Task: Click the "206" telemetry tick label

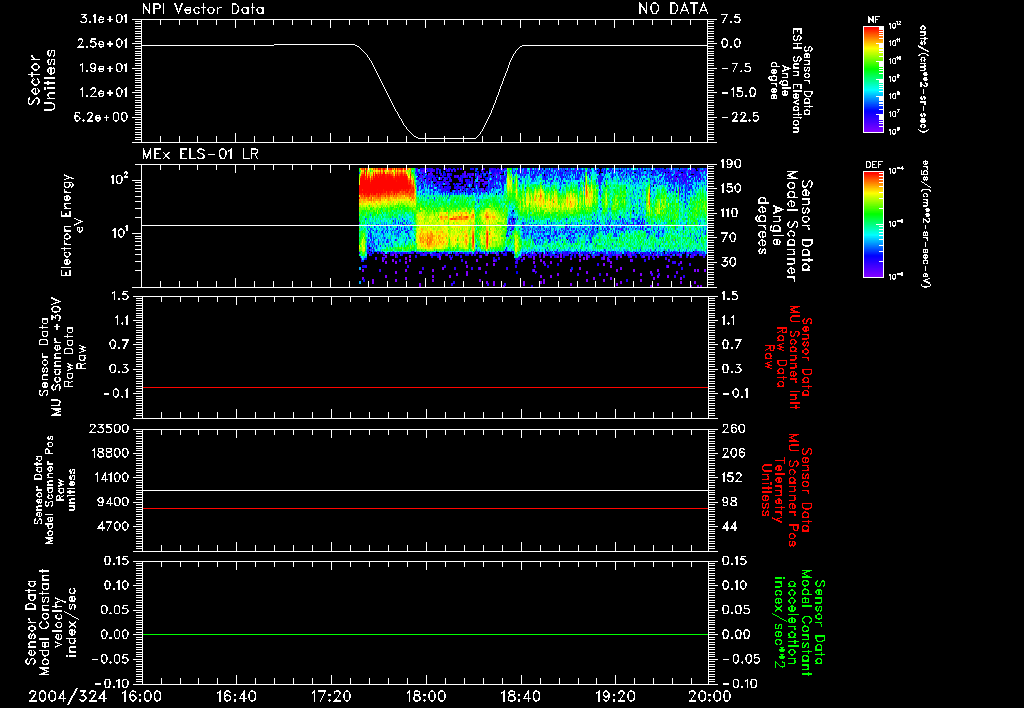Action: (731, 453)
